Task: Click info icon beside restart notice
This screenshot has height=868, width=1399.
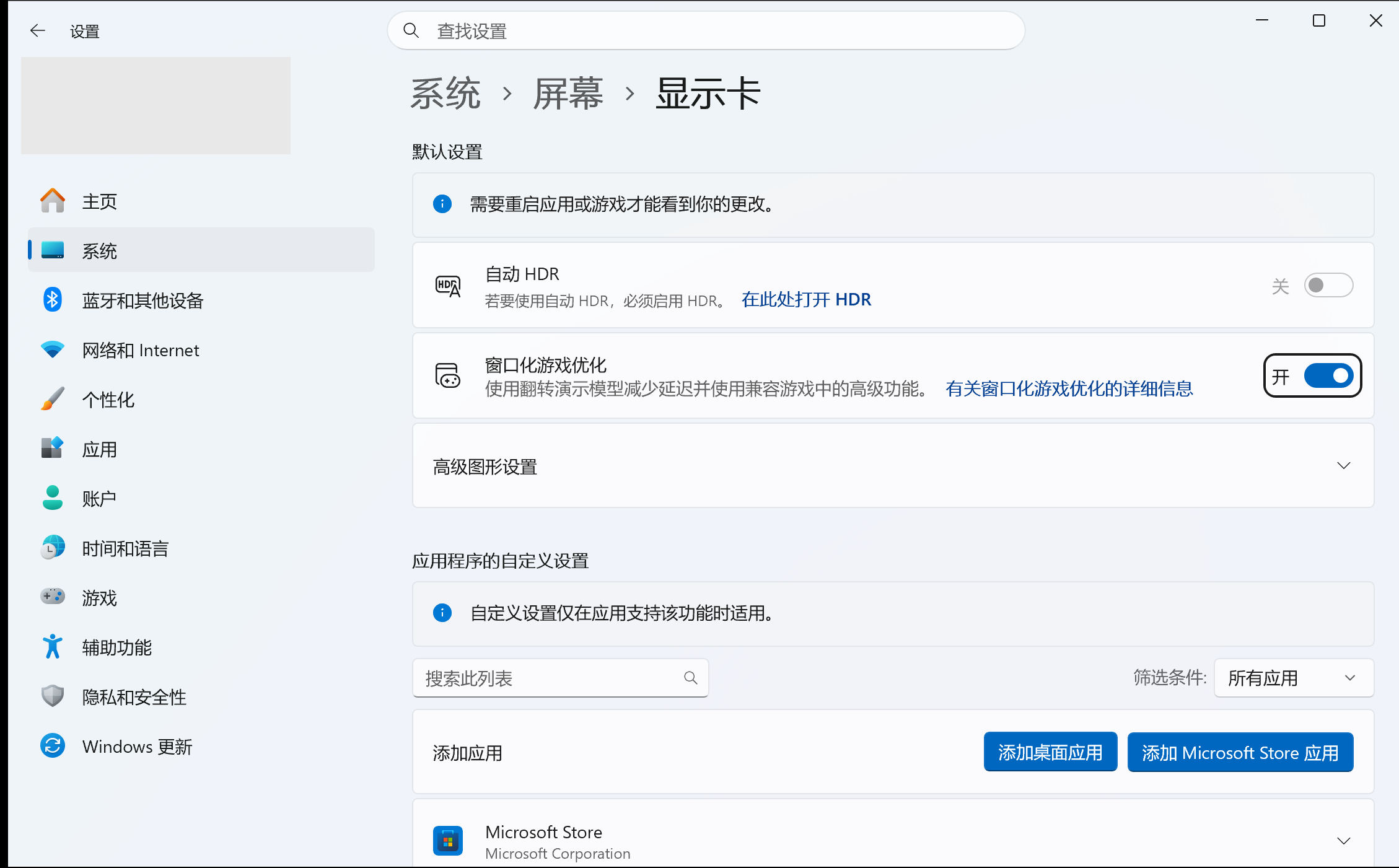Action: click(x=442, y=204)
